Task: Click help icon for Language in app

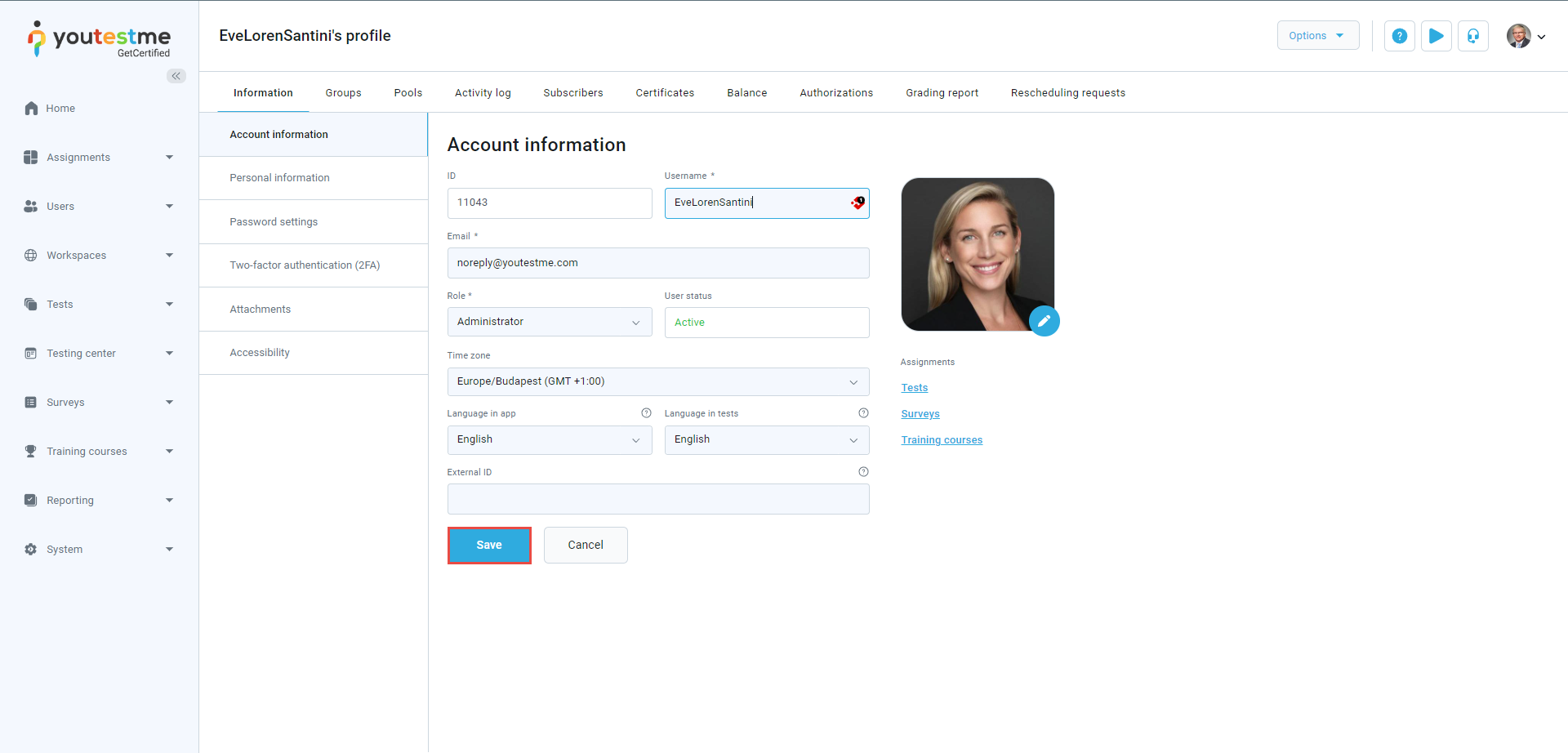Action: tap(647, 413)
